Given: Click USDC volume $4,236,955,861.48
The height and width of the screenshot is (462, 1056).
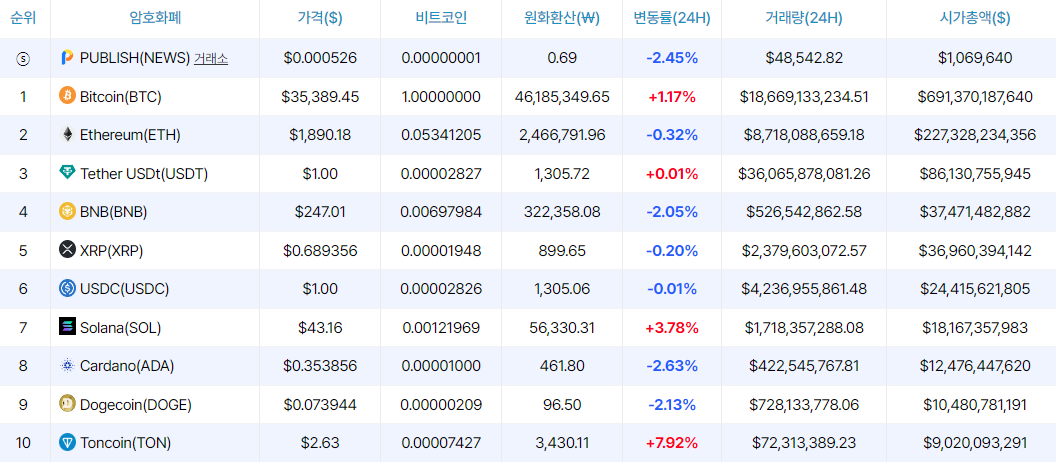Looking at the screenshot, I should coord(804,290).
